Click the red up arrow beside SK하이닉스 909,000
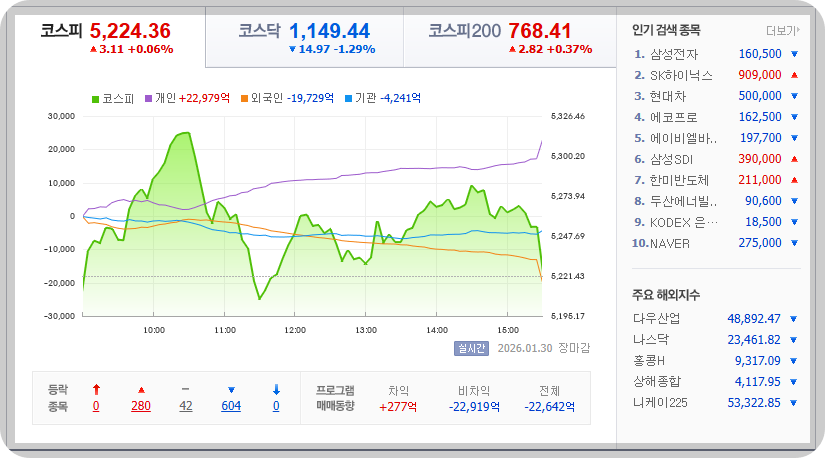The height and width of the screenshot is (458, 825). (794, 75)
